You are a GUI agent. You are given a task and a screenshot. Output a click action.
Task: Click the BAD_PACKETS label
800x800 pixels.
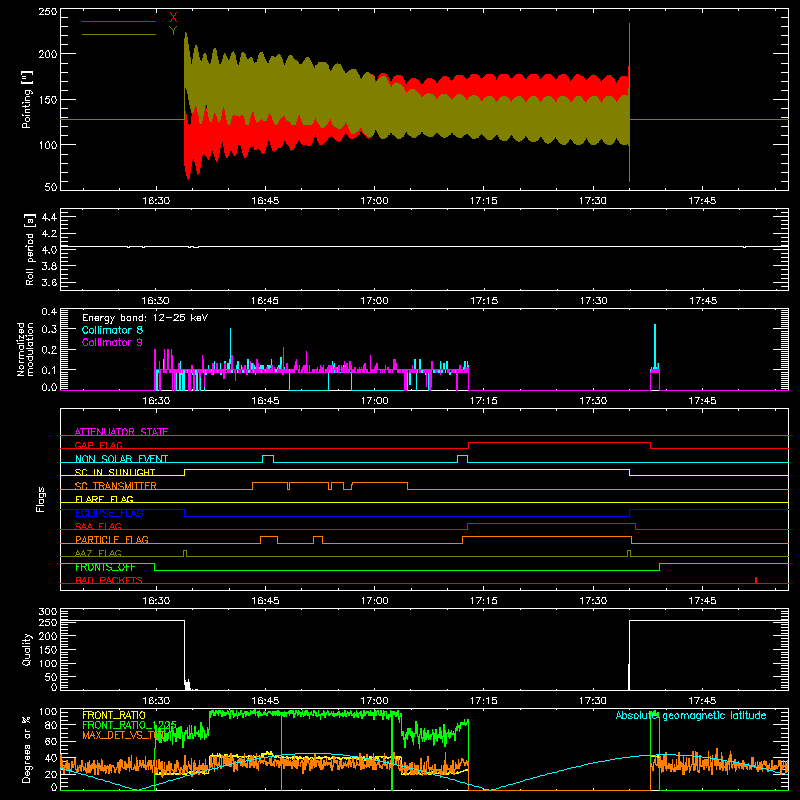tap(109, 580)
